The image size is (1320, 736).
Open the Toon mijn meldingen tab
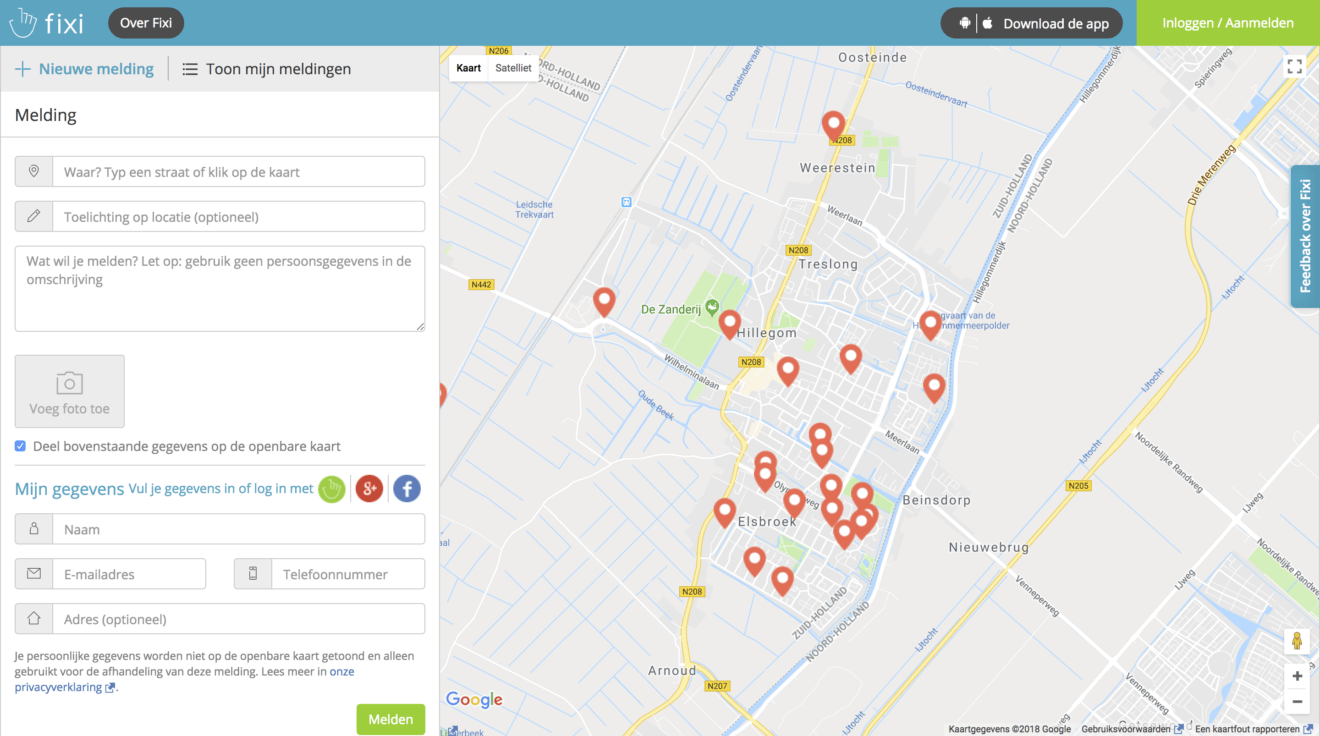pos(267,68)
